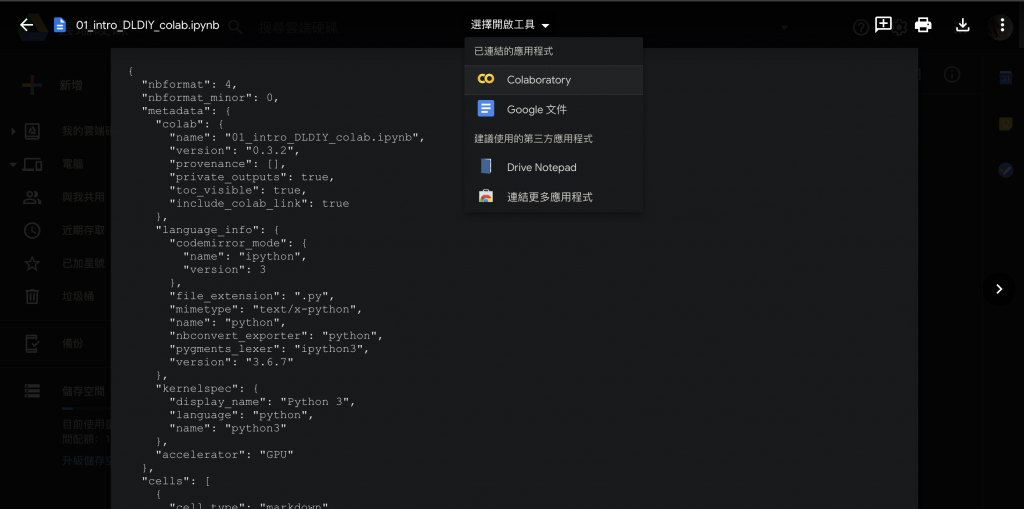Open the 選擇開啟工具 dropdown
The height and width of the screenshot is (509, 1024).
pyautogui.click(x=510, y=25)
